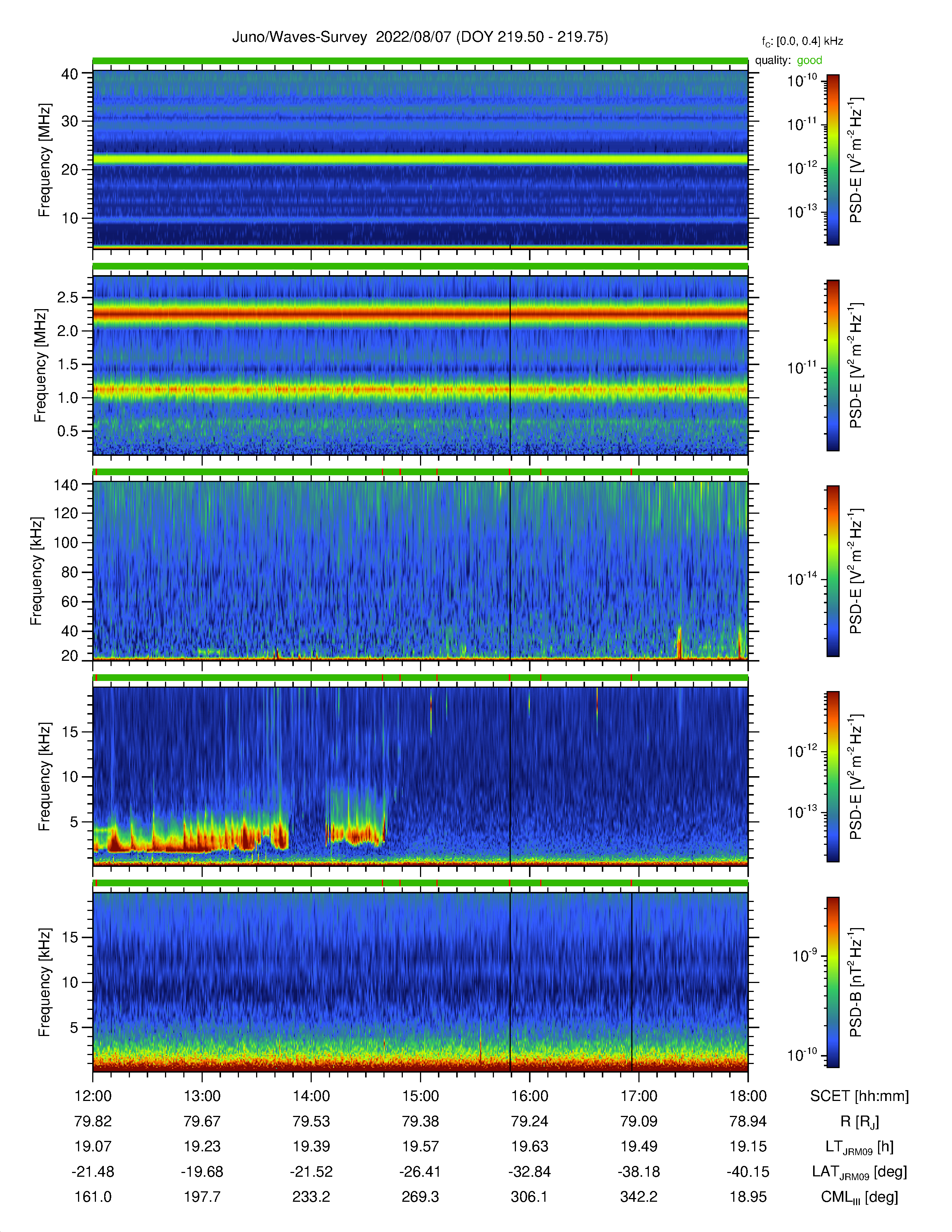952x1232 pixels.
Task: Click the CML III [deg] row label
Action: (x=859, y=1197)
